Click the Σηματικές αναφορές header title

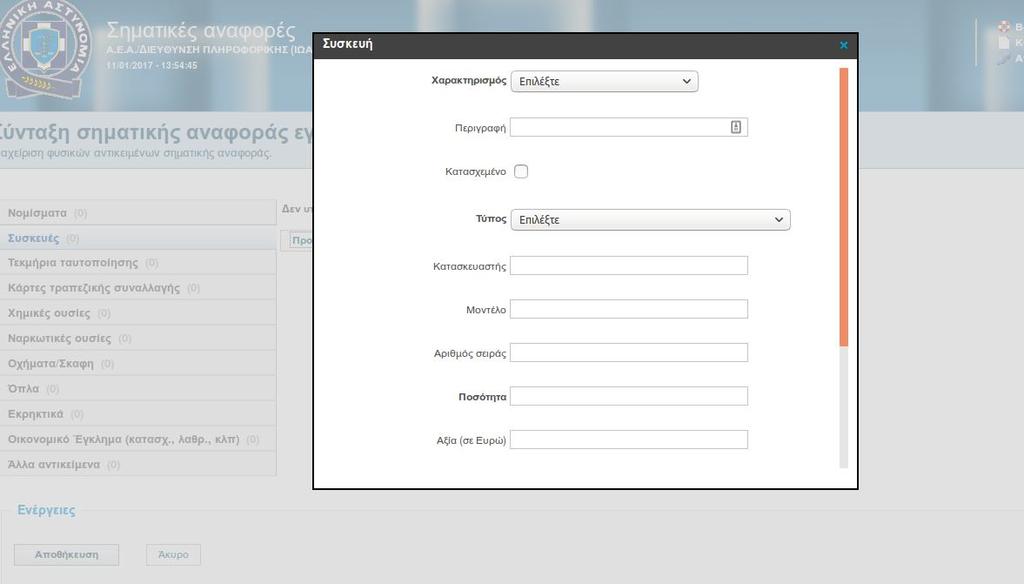(200, 30)
